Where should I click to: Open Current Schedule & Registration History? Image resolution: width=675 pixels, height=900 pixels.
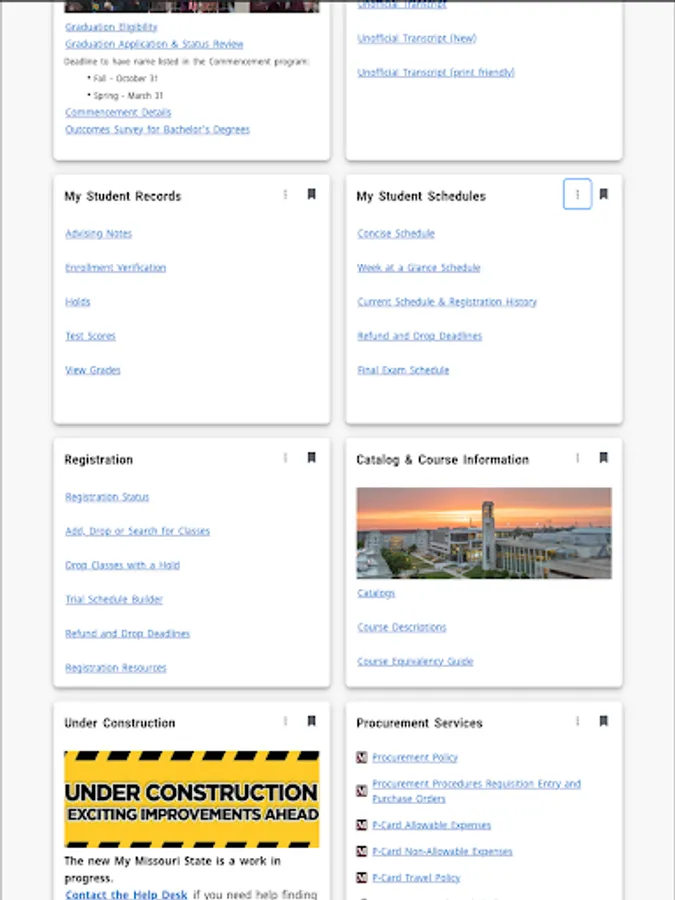pyautogui.click(x=447, y=302)
